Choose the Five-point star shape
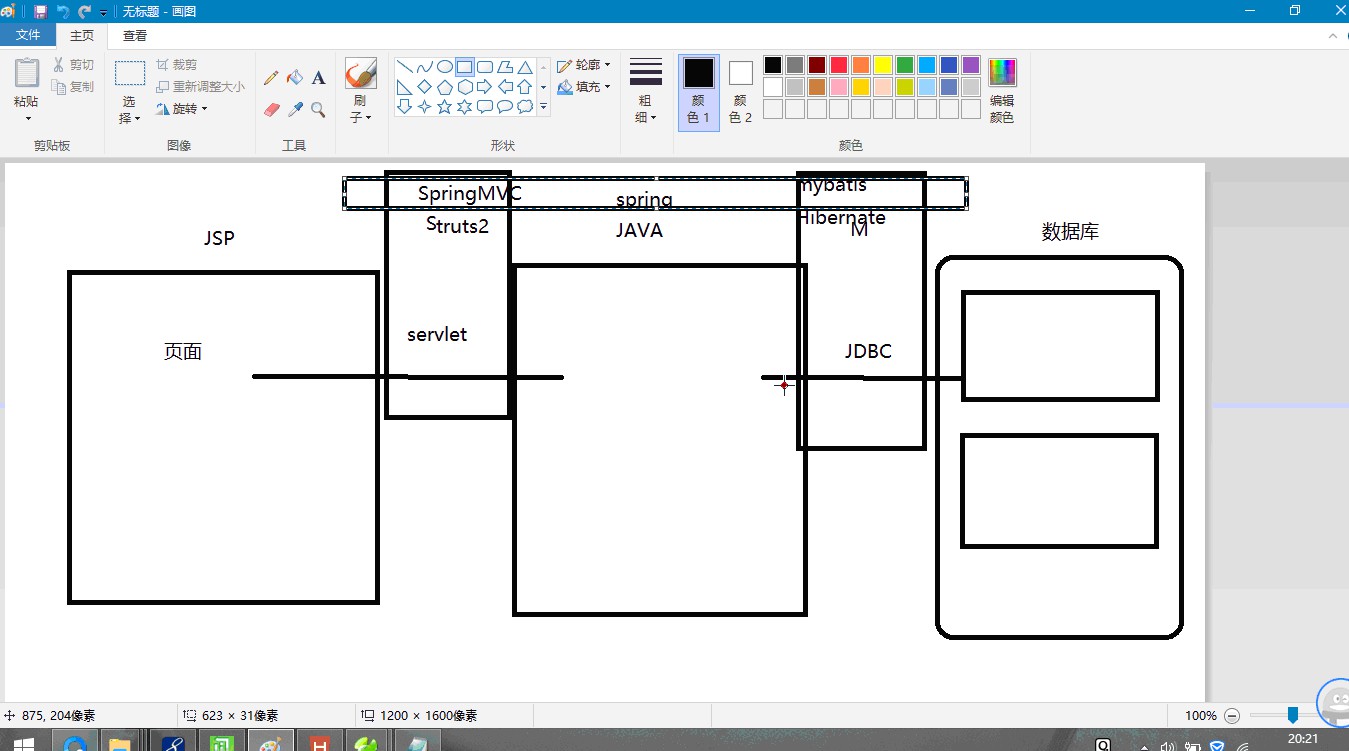Screen dimensions: 1349x751 coord(444,106)
